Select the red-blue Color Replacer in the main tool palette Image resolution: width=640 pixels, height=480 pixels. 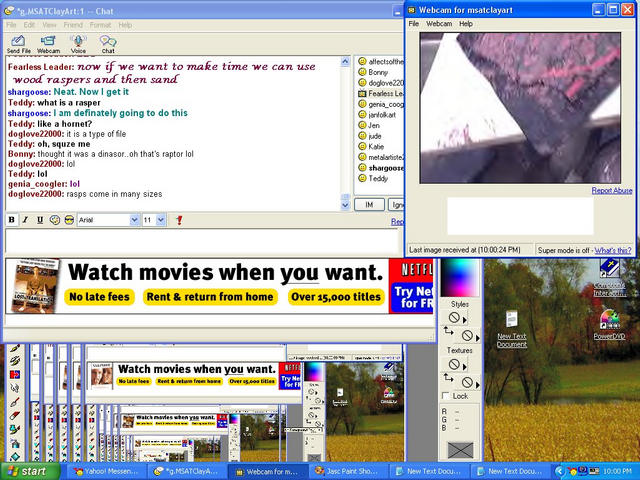(15, 374)
